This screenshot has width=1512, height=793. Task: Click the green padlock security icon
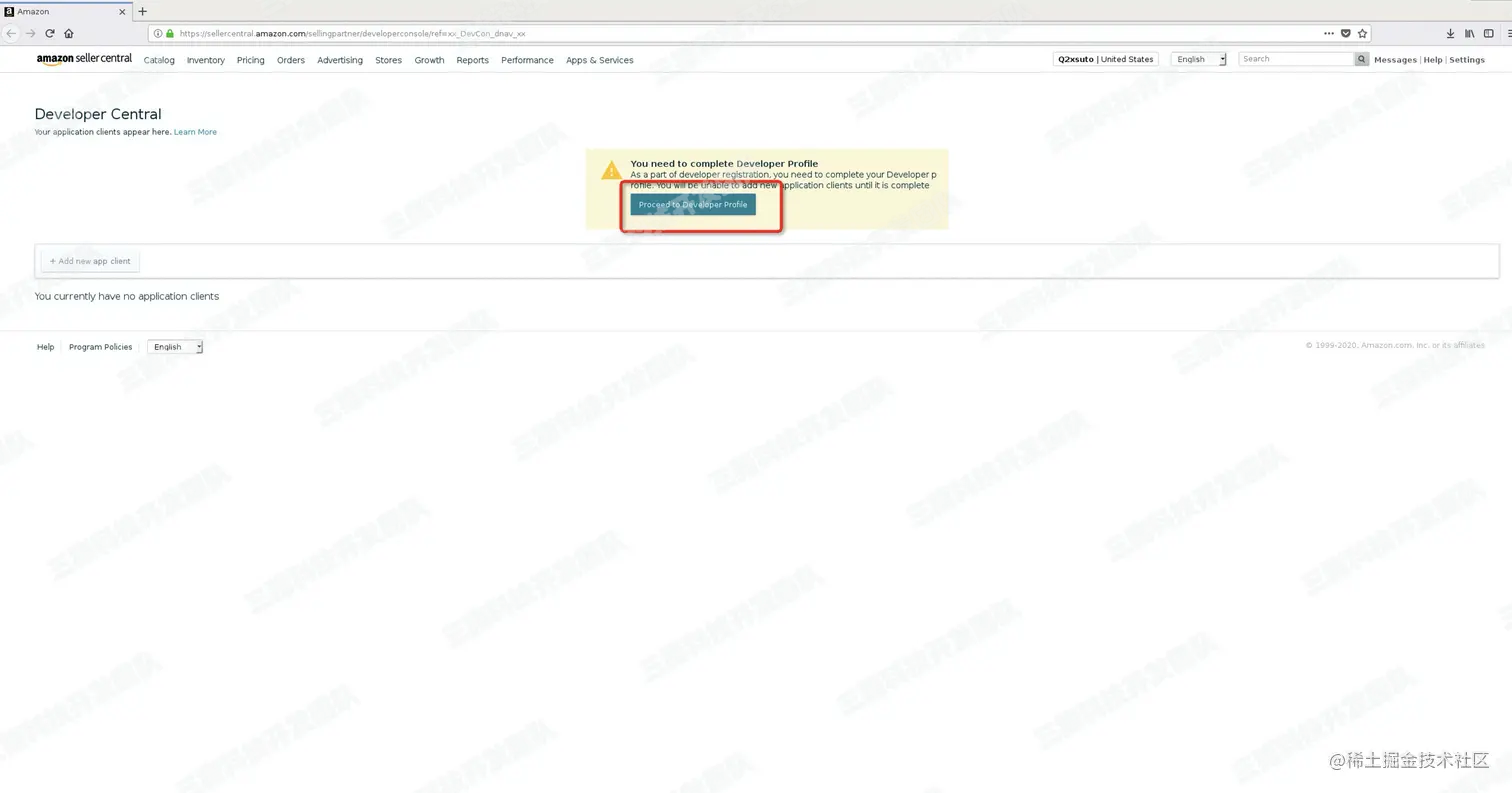(x=170, y=33)
